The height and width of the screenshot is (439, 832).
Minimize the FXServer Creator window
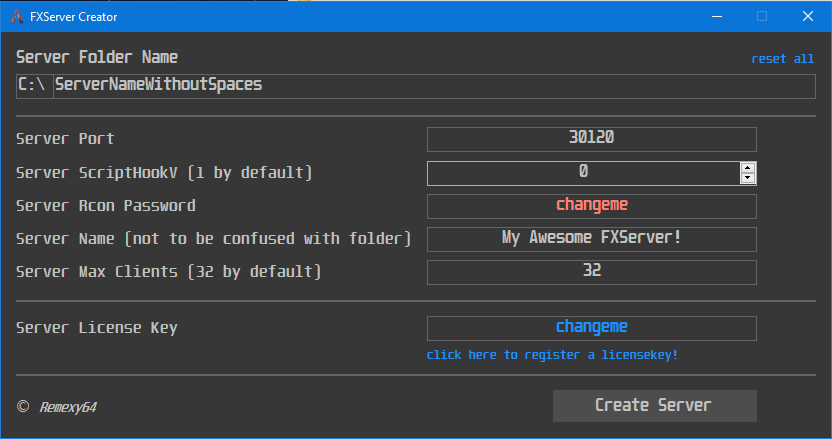pos(717,16)
